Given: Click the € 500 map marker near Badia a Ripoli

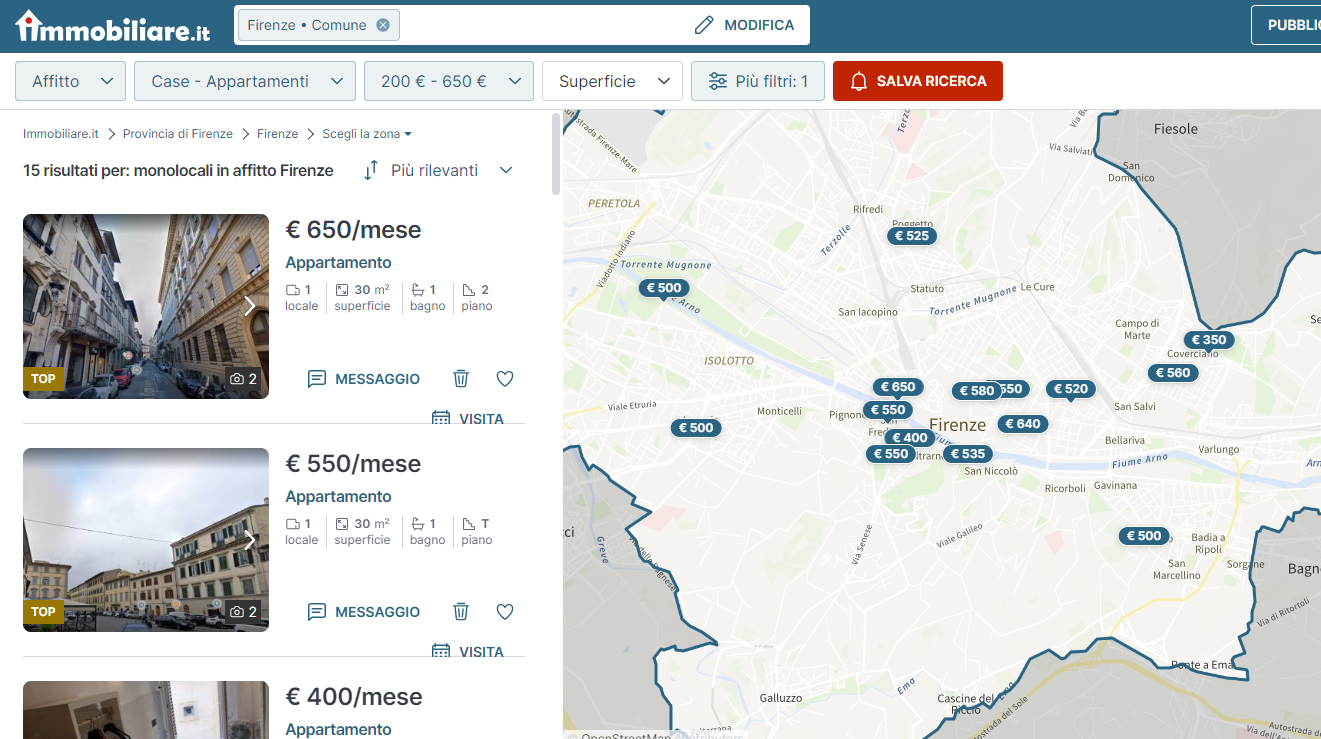Looking at the screenshot, I should (1144, 536).
